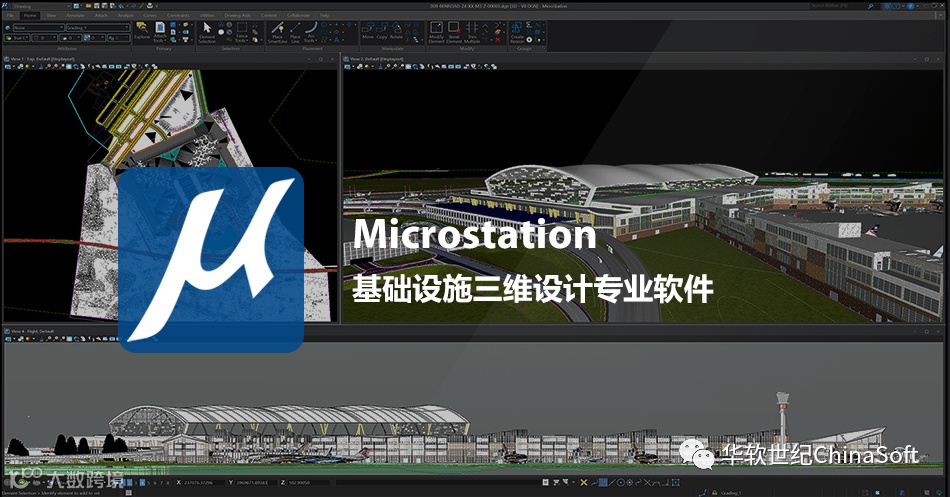The image size is (950, 497).
Task: Open the File menu tab
Action: pos(10,15)
